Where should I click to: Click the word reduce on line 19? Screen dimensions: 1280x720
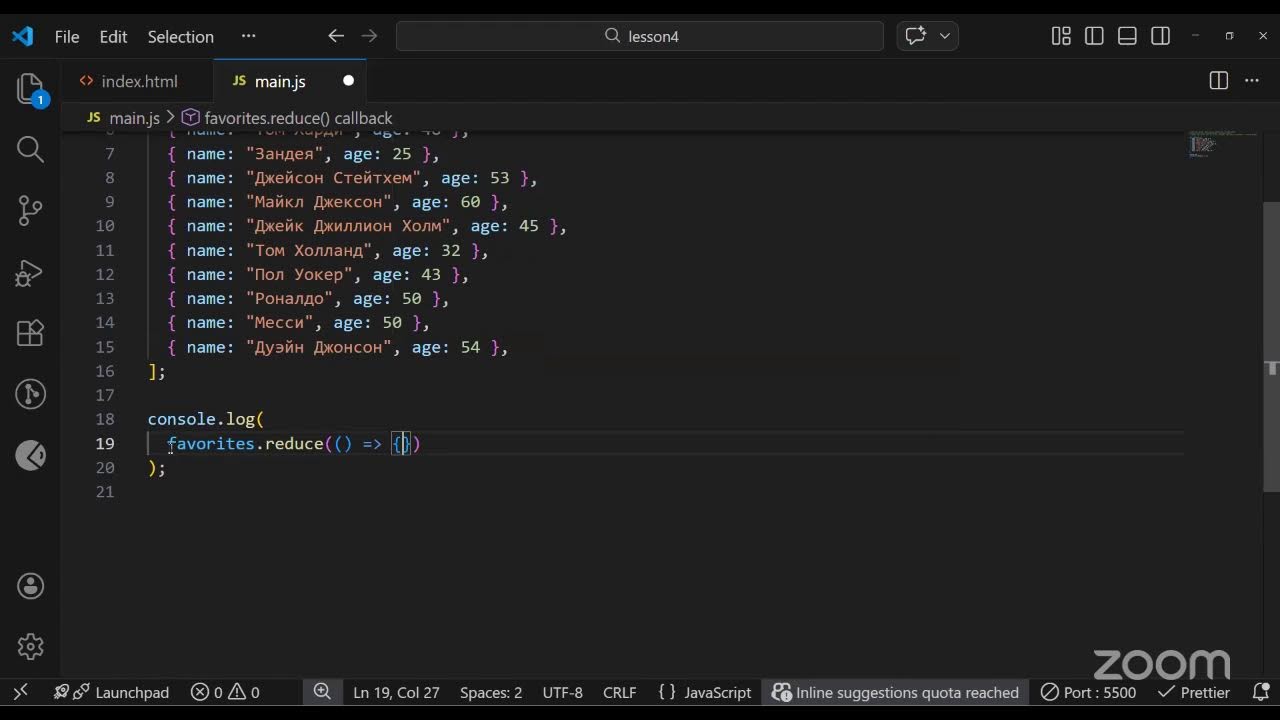click(294, 443)
